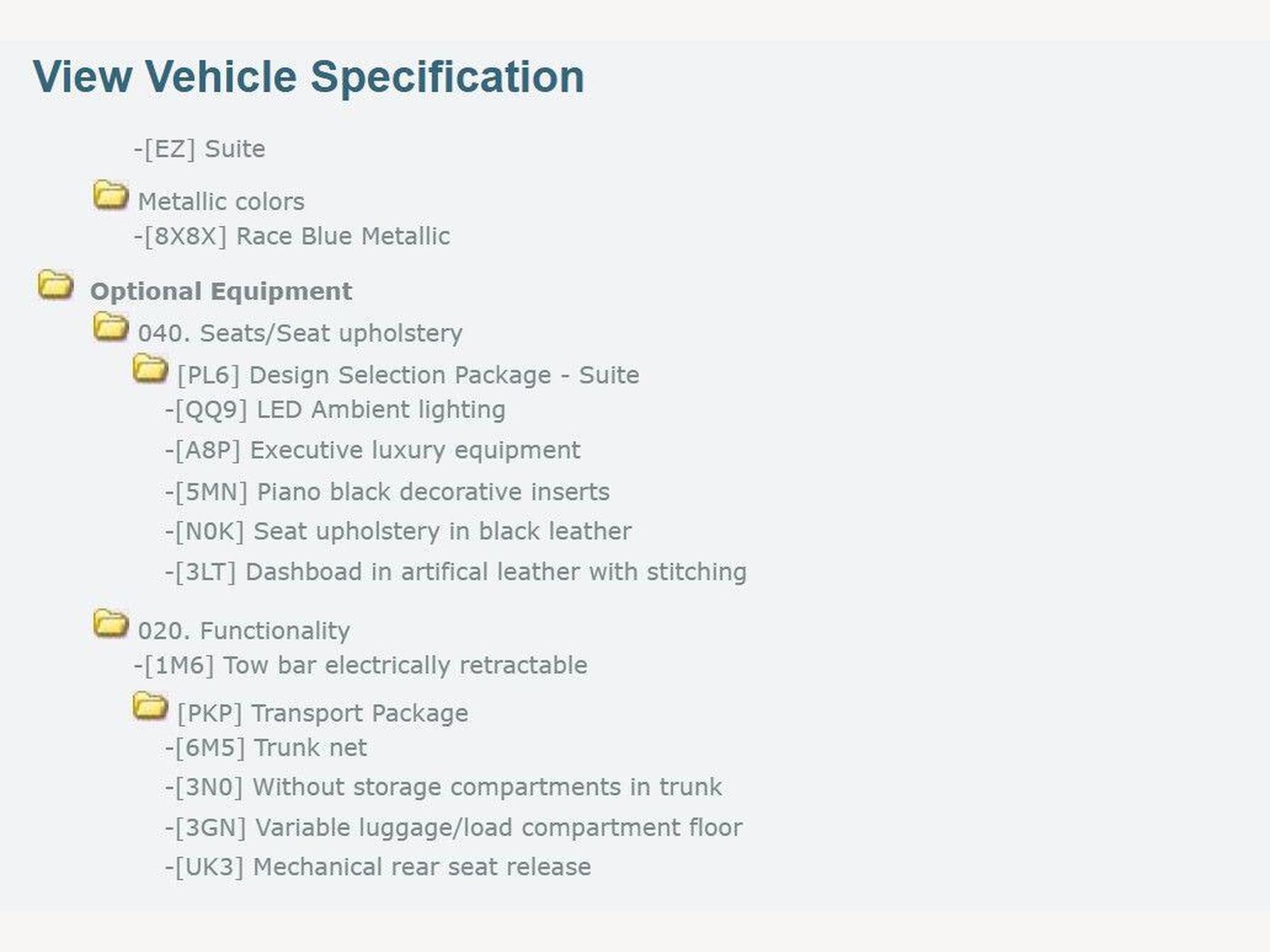This screenshot has width=1270, height=952.
Task: Click the LED Ambient lighting entry
Action: pyautogui.click(x=335, y=409)
